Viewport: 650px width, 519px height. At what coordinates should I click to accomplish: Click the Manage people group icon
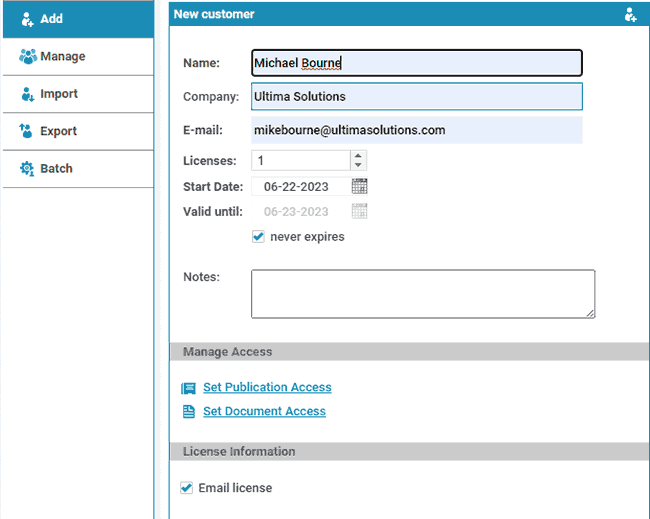pos(28,56)
